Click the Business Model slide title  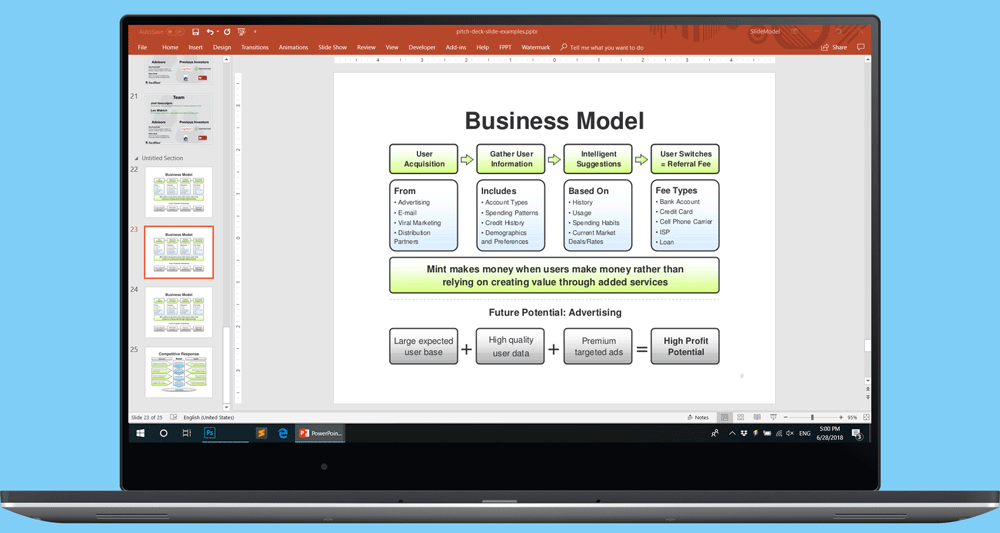pos(554,120)
